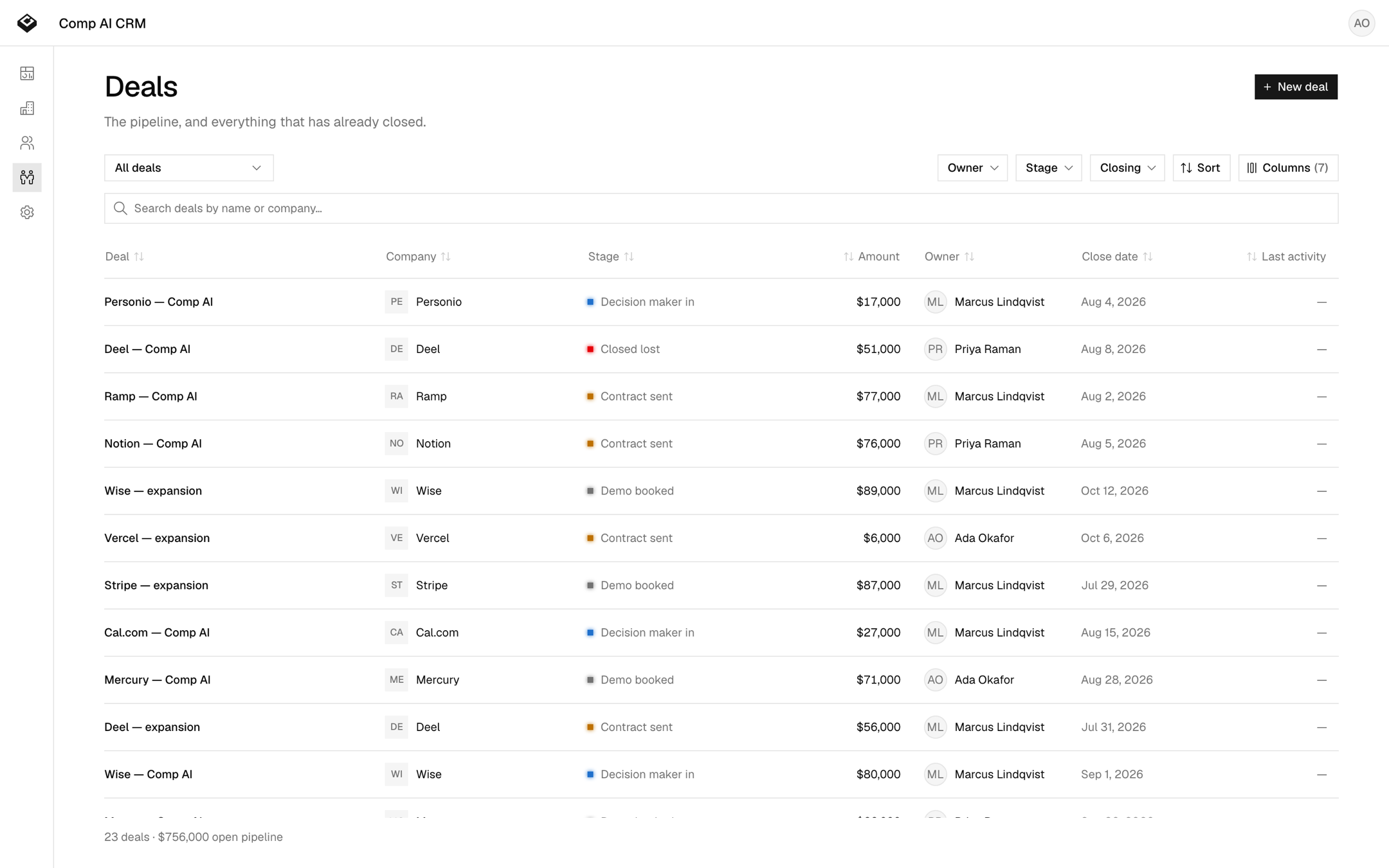Image resolution: width=1389 pixels, height=868 pixels.
Task: Sort by the Amount column arrows
Action: click(848, 257)
